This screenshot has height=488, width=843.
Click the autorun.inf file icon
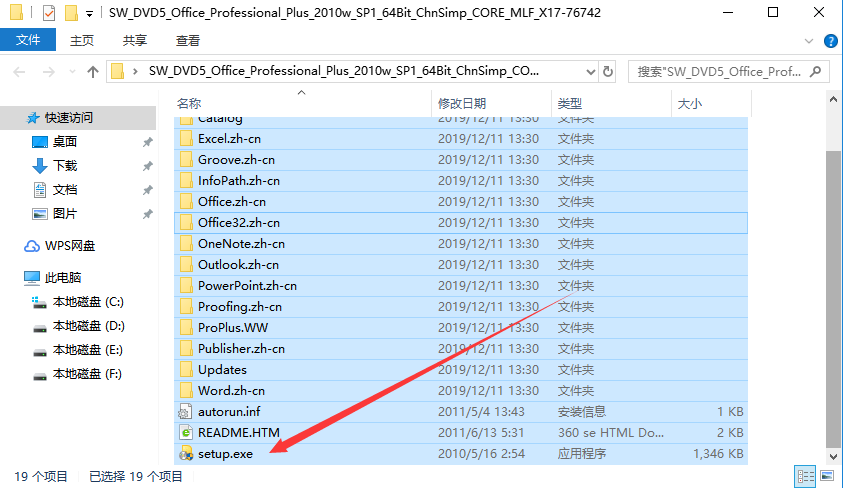[185, 410]
